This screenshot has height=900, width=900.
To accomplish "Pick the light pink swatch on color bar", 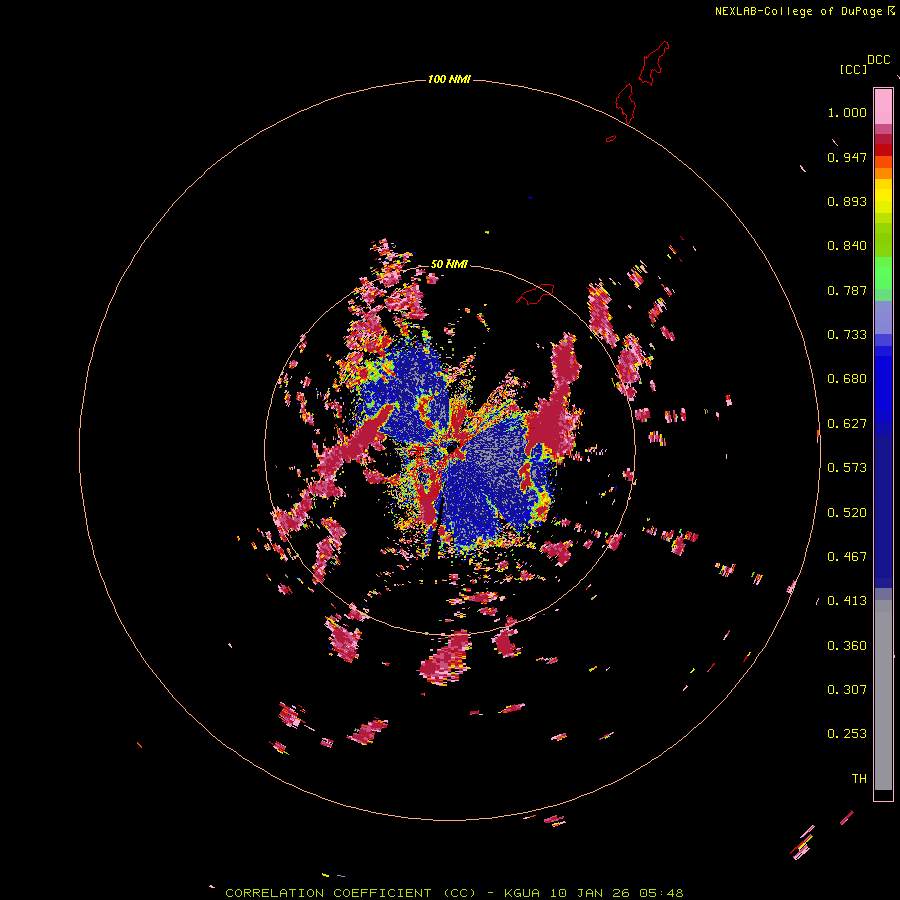I will [x=883, y=106].
